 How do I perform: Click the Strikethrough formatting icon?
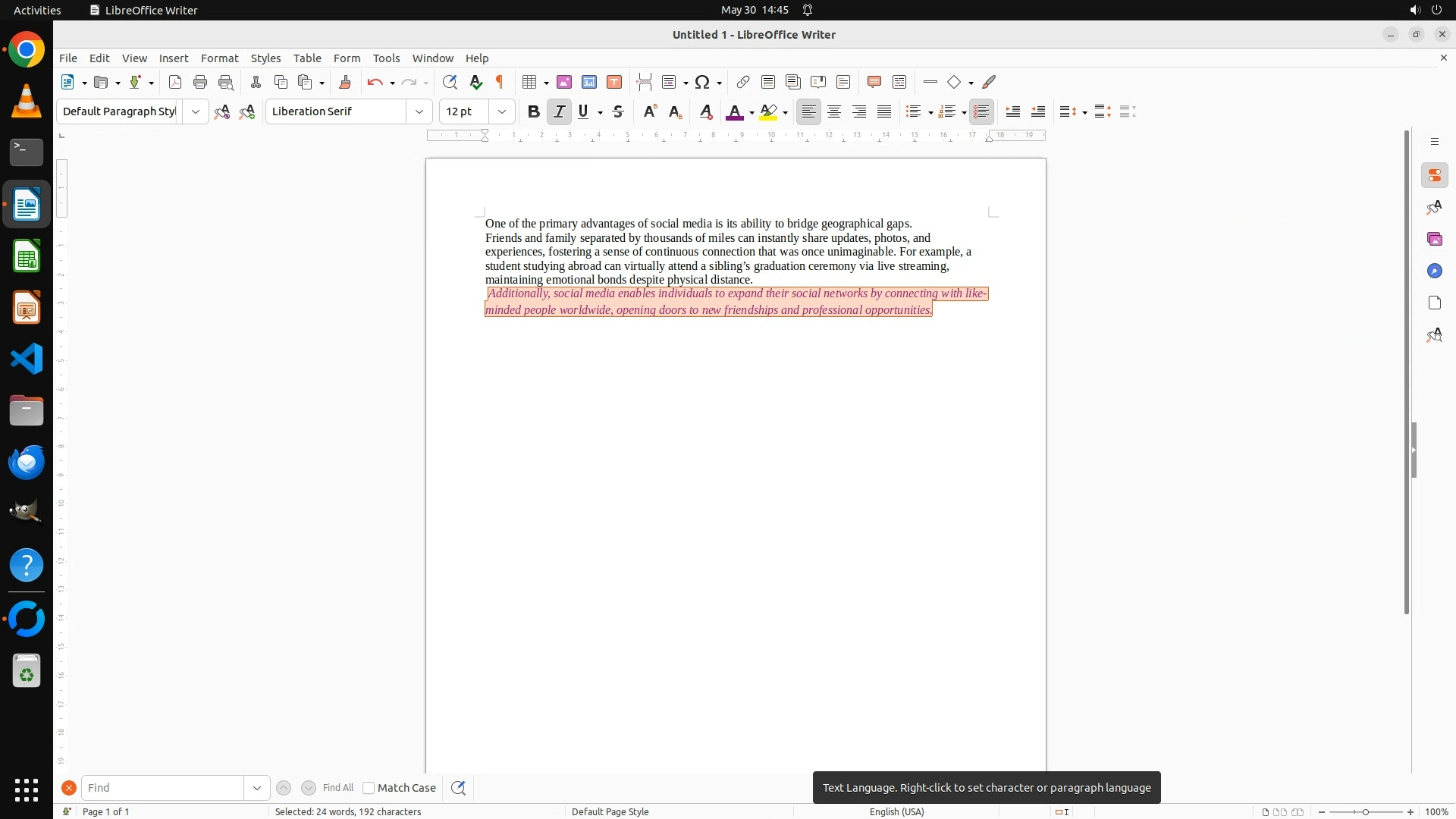pyautogui.click(x=618, y=111)
